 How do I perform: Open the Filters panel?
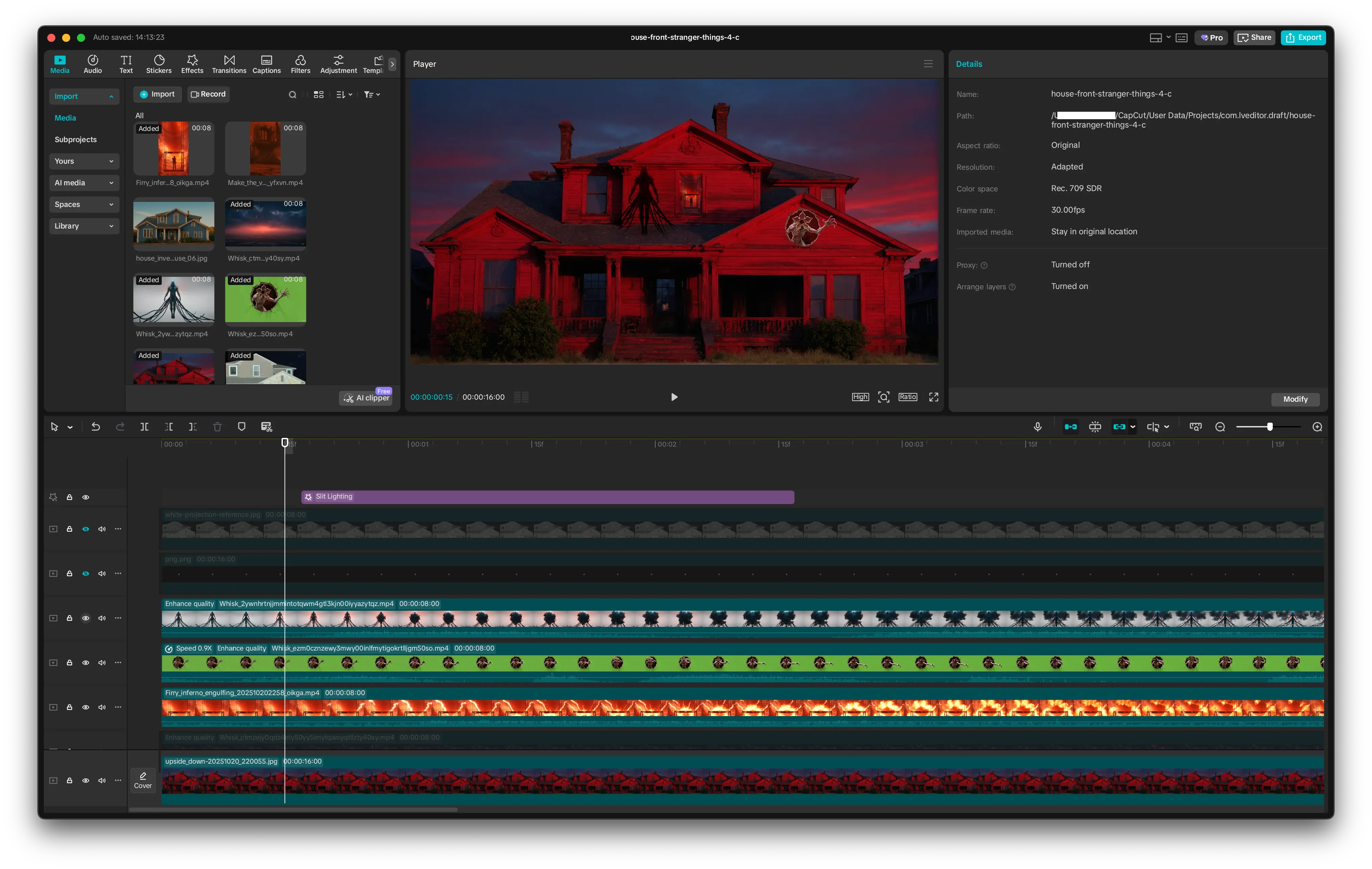(300, 64)
